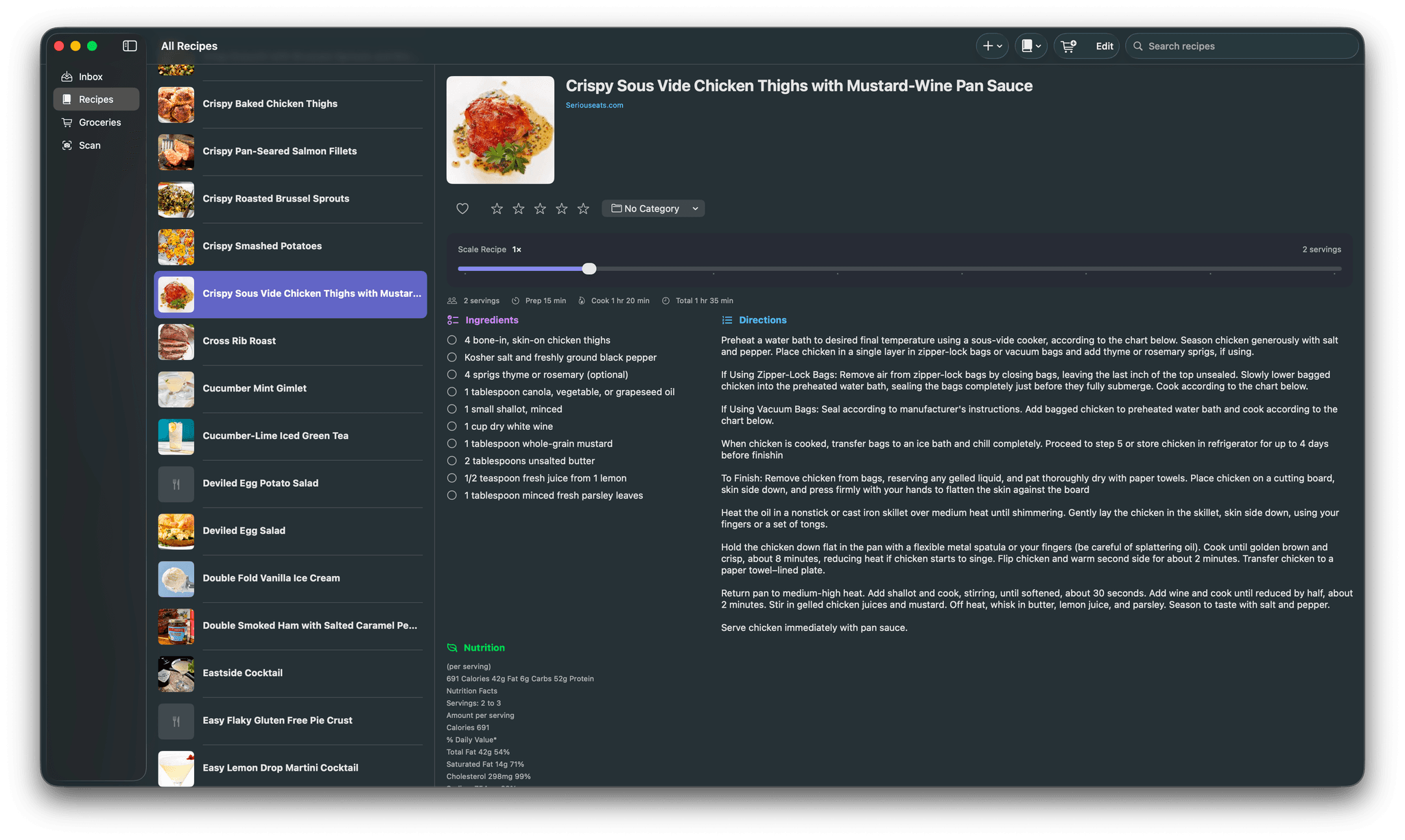The image size is (1405, 840).
Task: Click the Ingredients checklist icon
Action: [x=453, y=320]
